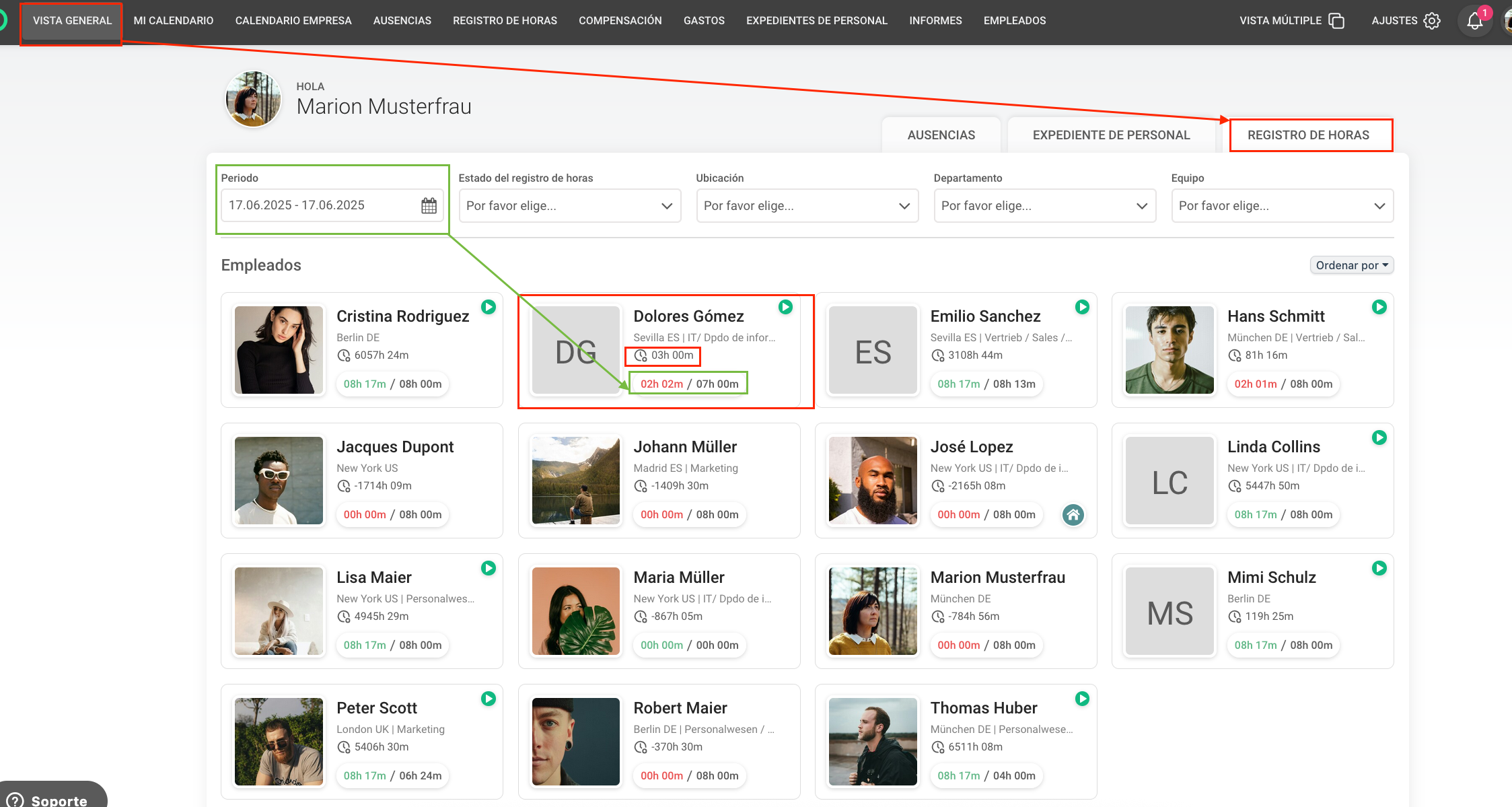Click Peter Scott's 08h 17m / 06h 24m badge
Image resolution: width=1512 pixels, height=807 pixels.
(392, 775)
